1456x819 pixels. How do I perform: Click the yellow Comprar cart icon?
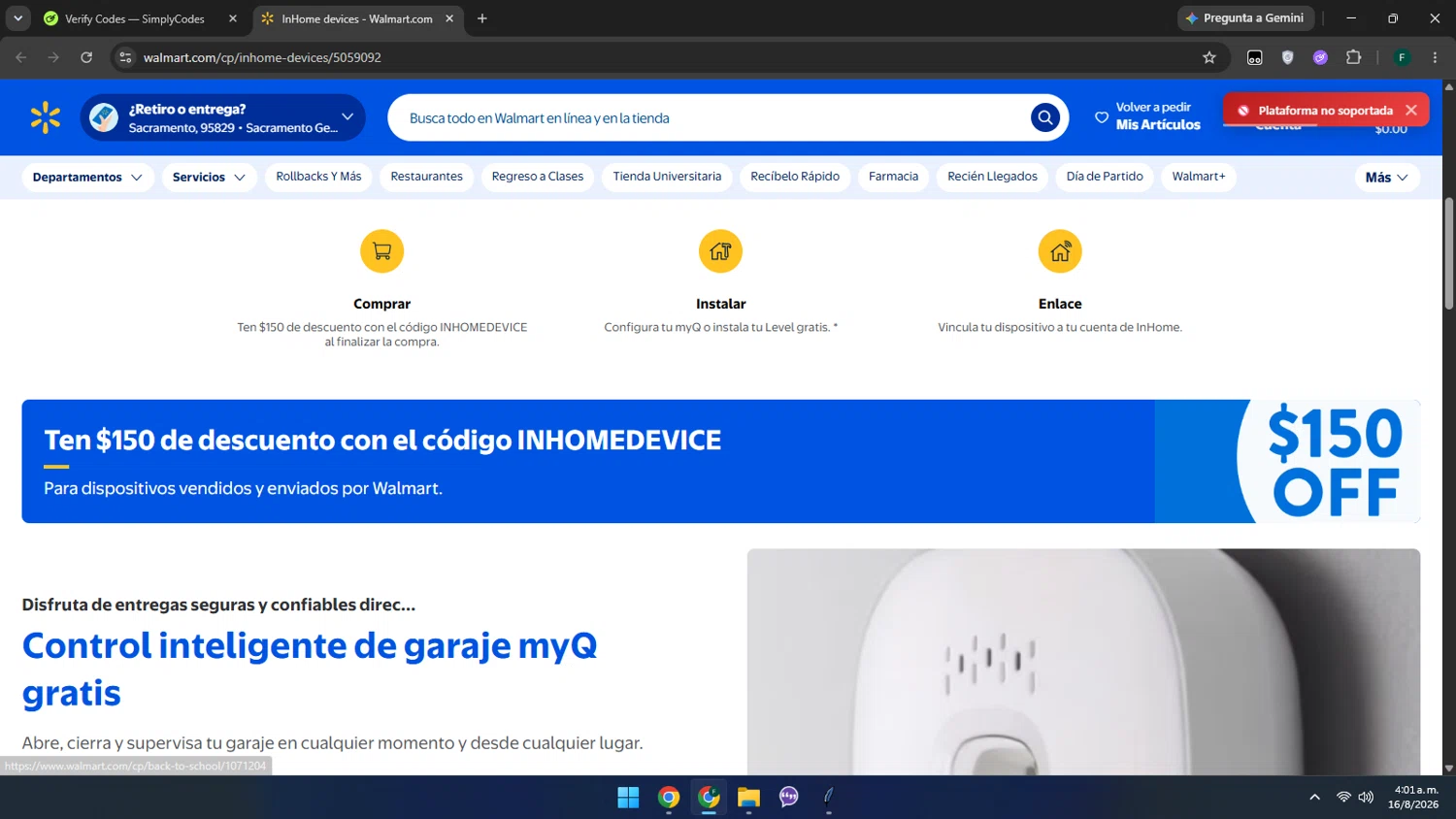click(x=382, y=251)
